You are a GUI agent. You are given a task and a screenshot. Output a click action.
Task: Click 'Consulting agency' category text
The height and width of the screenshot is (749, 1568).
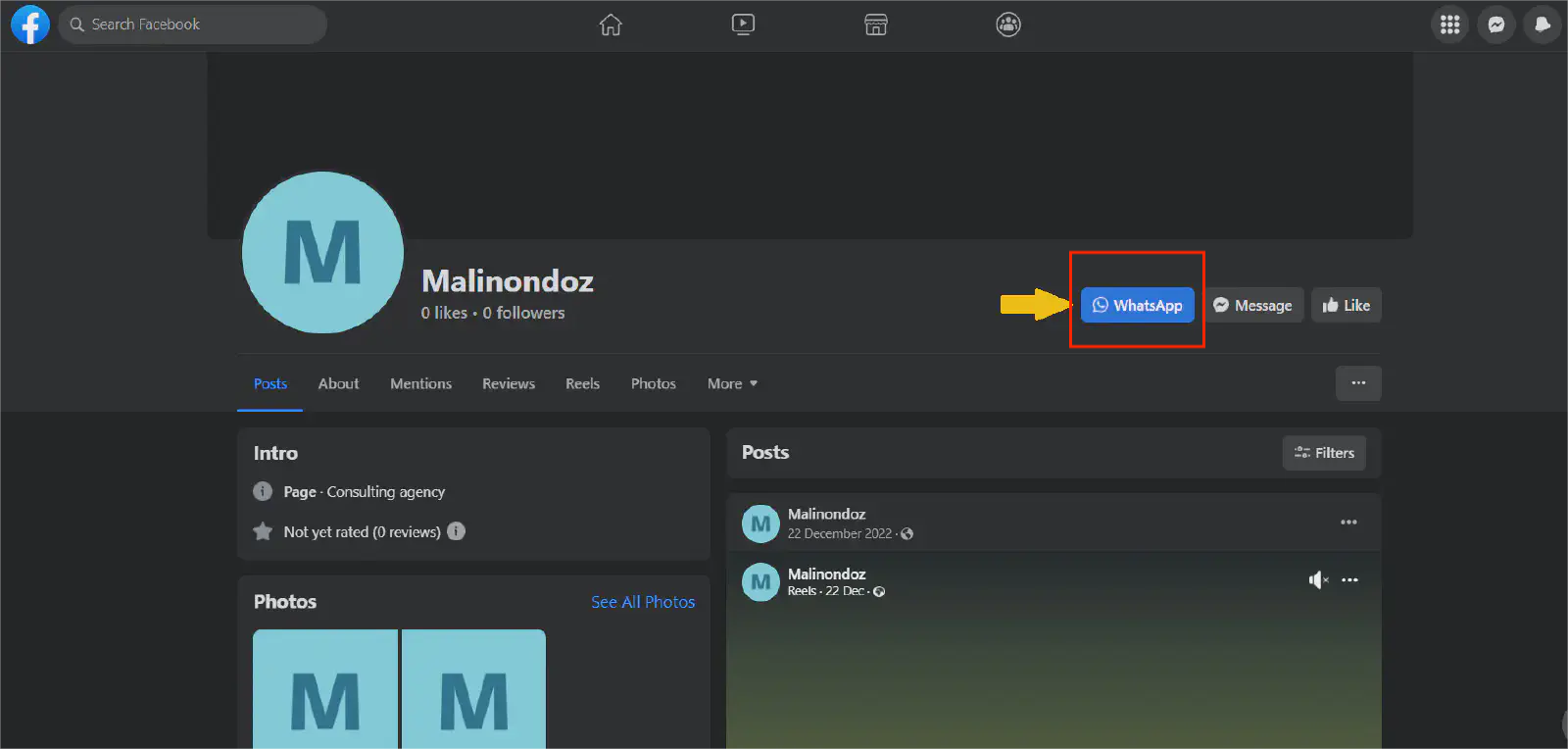point(386,492)
